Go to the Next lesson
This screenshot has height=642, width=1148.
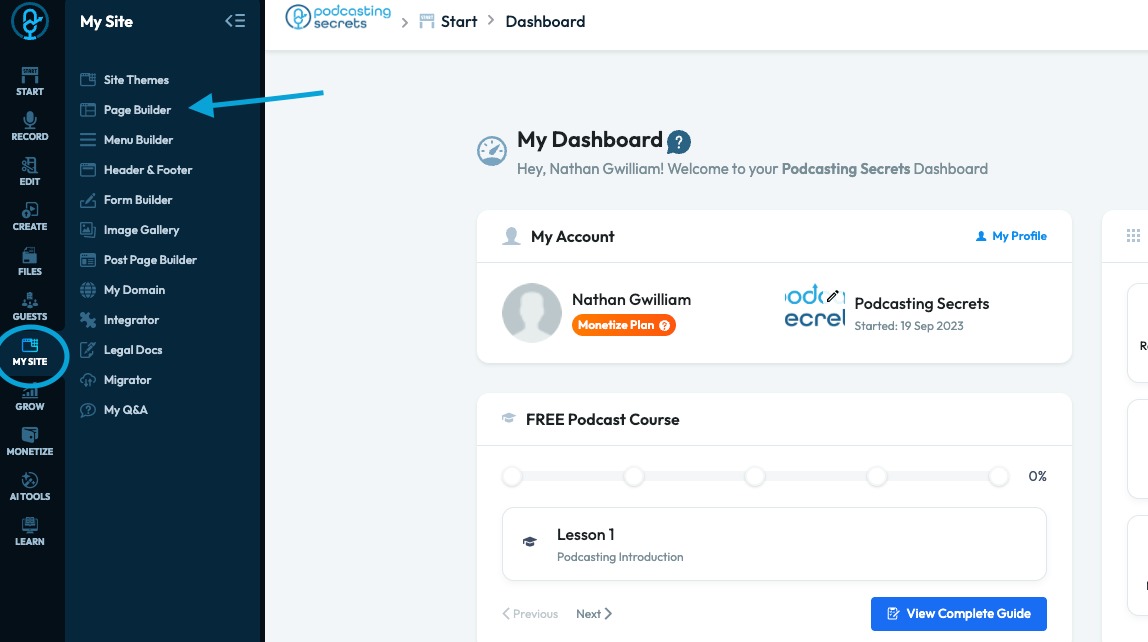[x=594, y=613]
